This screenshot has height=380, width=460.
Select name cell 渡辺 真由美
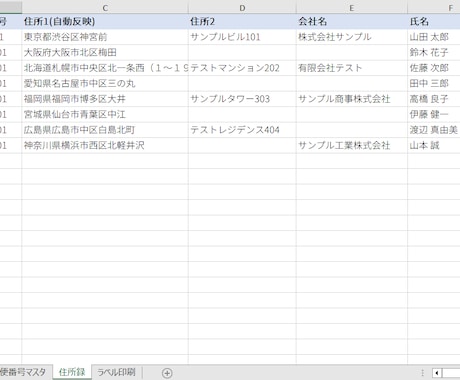click(434, 130)
